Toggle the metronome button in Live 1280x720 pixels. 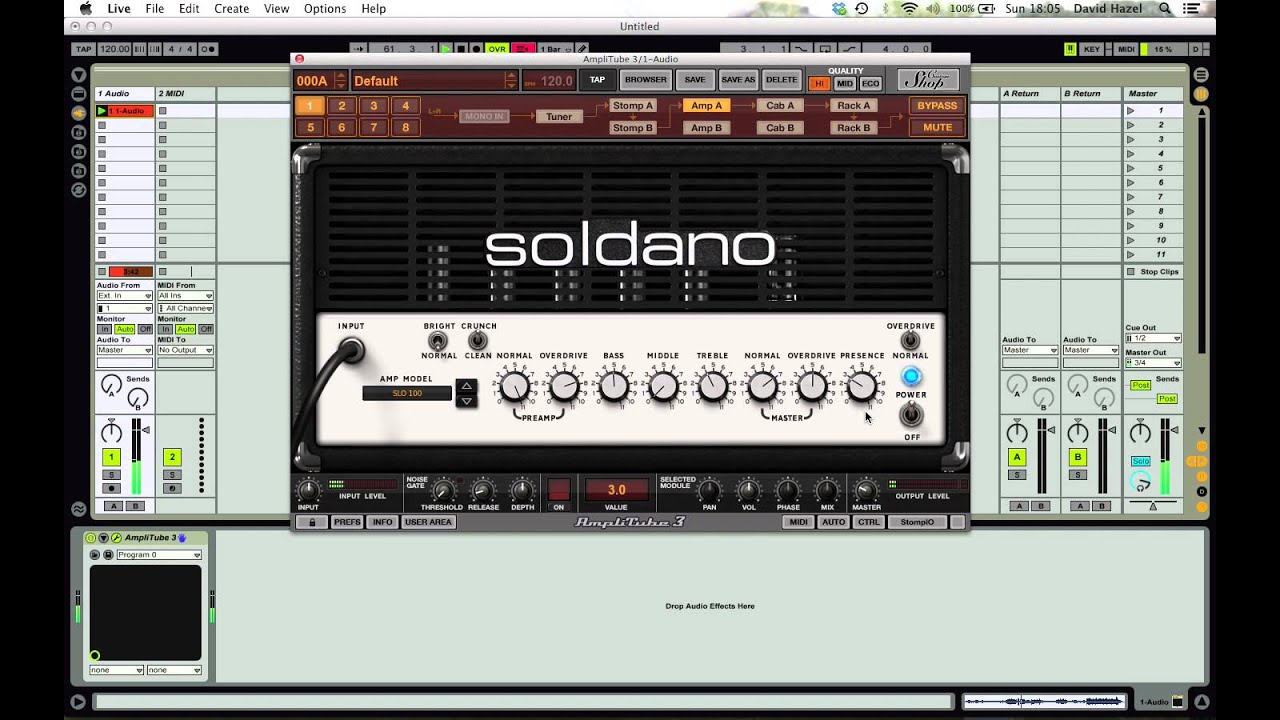tap(209, 49)
